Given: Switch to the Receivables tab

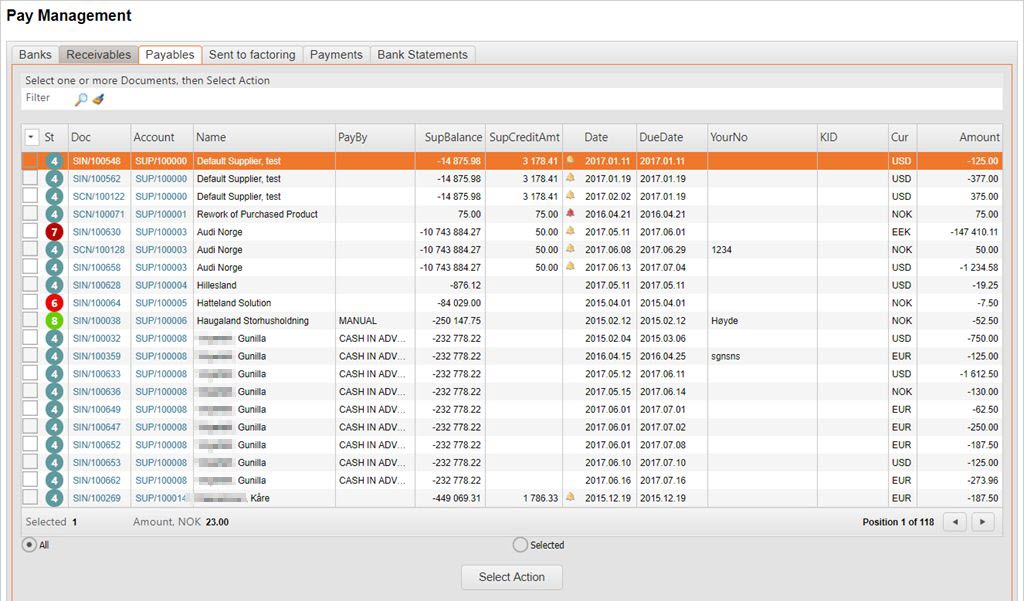Looking at the screenshot, I should point(98,55).
